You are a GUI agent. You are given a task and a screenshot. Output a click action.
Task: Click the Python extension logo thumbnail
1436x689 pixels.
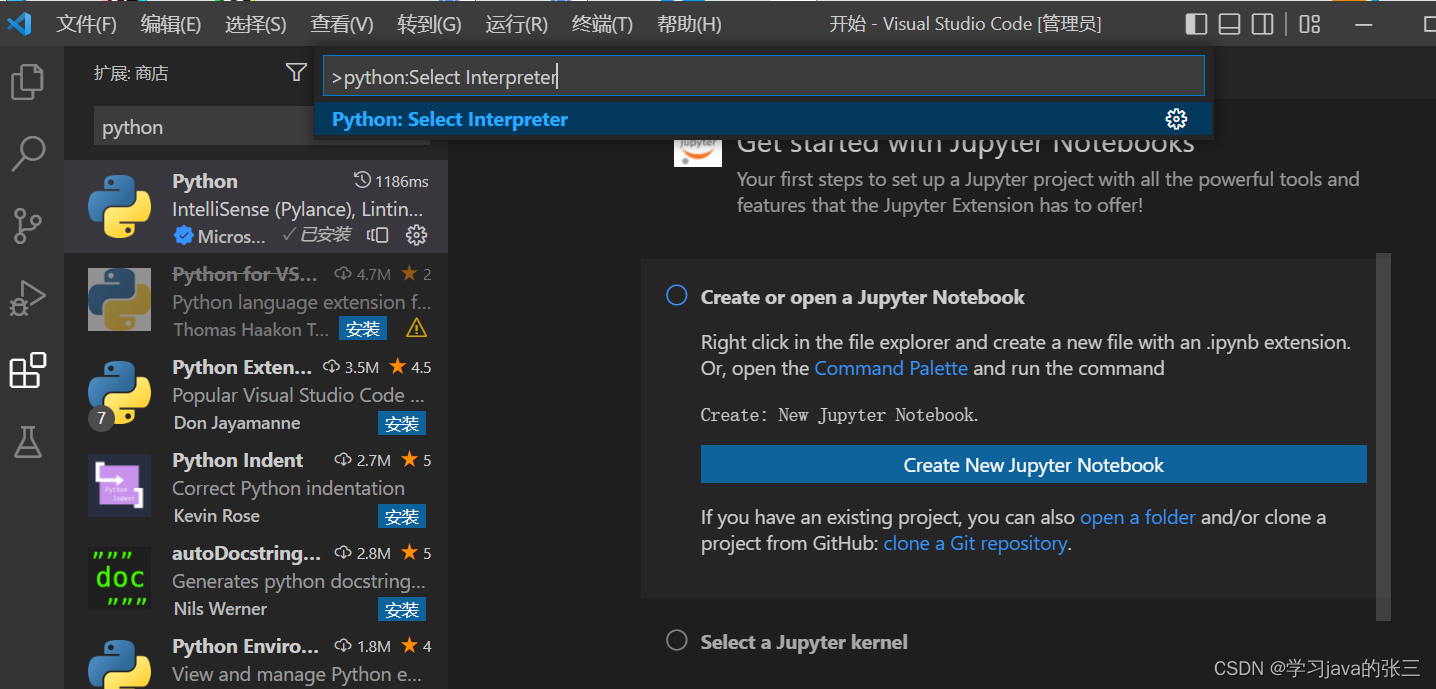pos(119,206)
